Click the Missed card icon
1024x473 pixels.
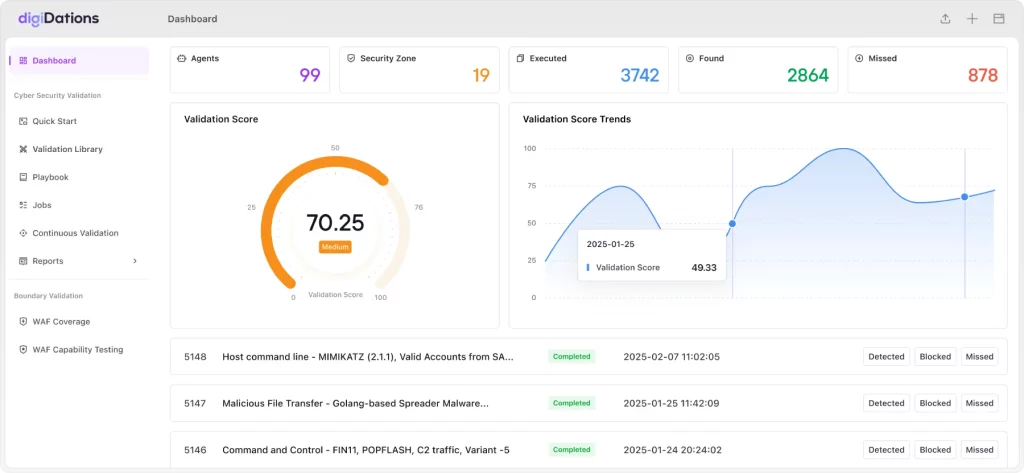859,58
